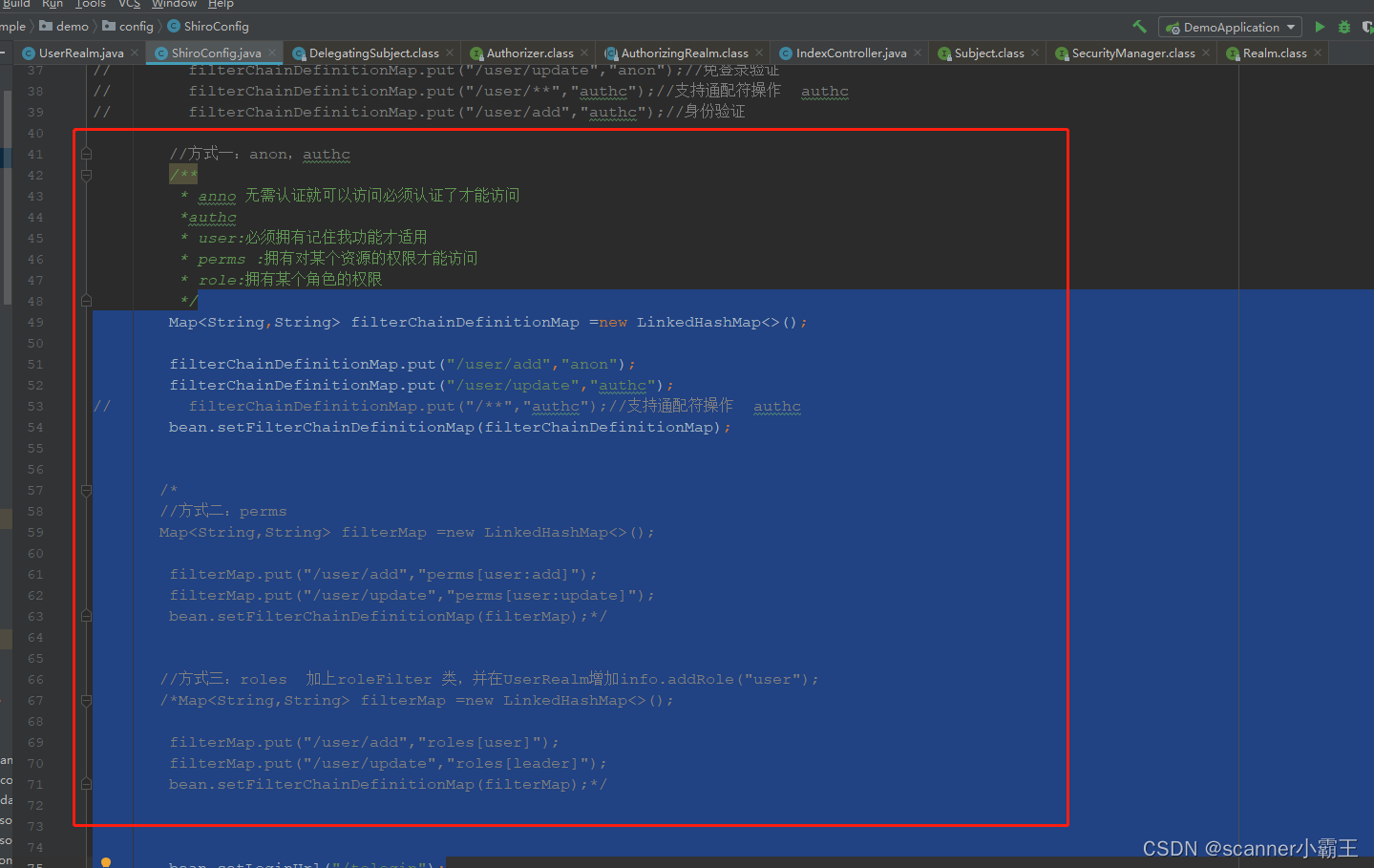Open the DemoApplication run configuration dropdown

[x=1230, y=27]
